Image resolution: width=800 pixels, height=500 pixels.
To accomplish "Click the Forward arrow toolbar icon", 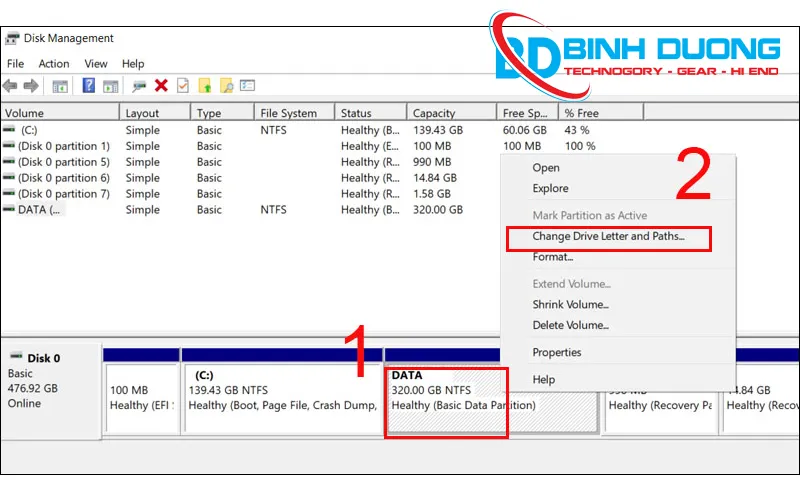I will pos(31,86).
